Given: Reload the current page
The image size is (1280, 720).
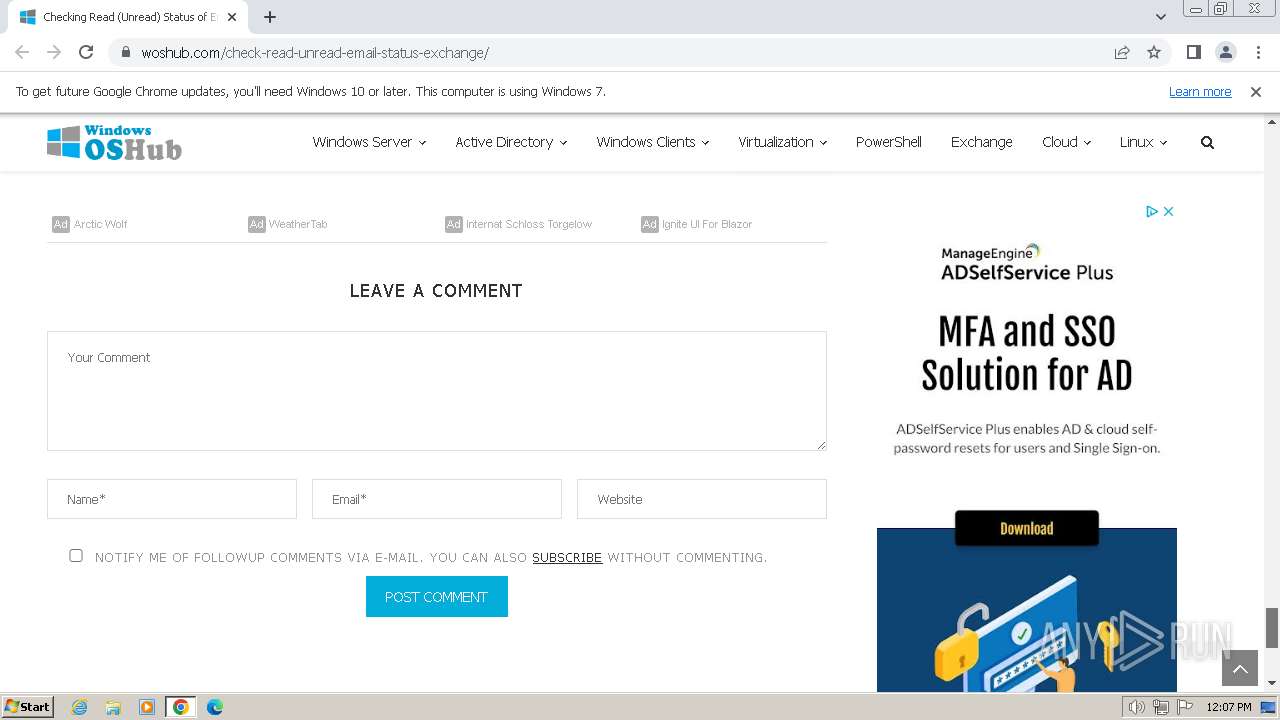Looking at the screenshot, I should click(86, 52).
